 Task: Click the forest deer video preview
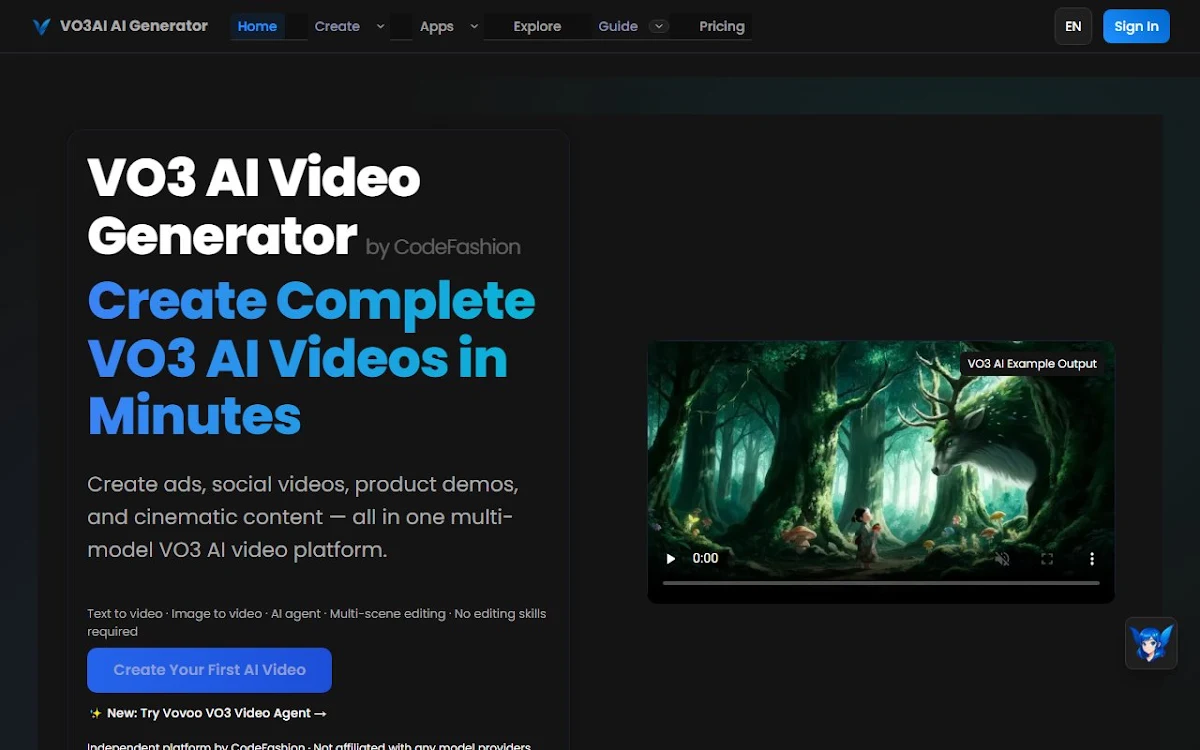pos(881,472)
